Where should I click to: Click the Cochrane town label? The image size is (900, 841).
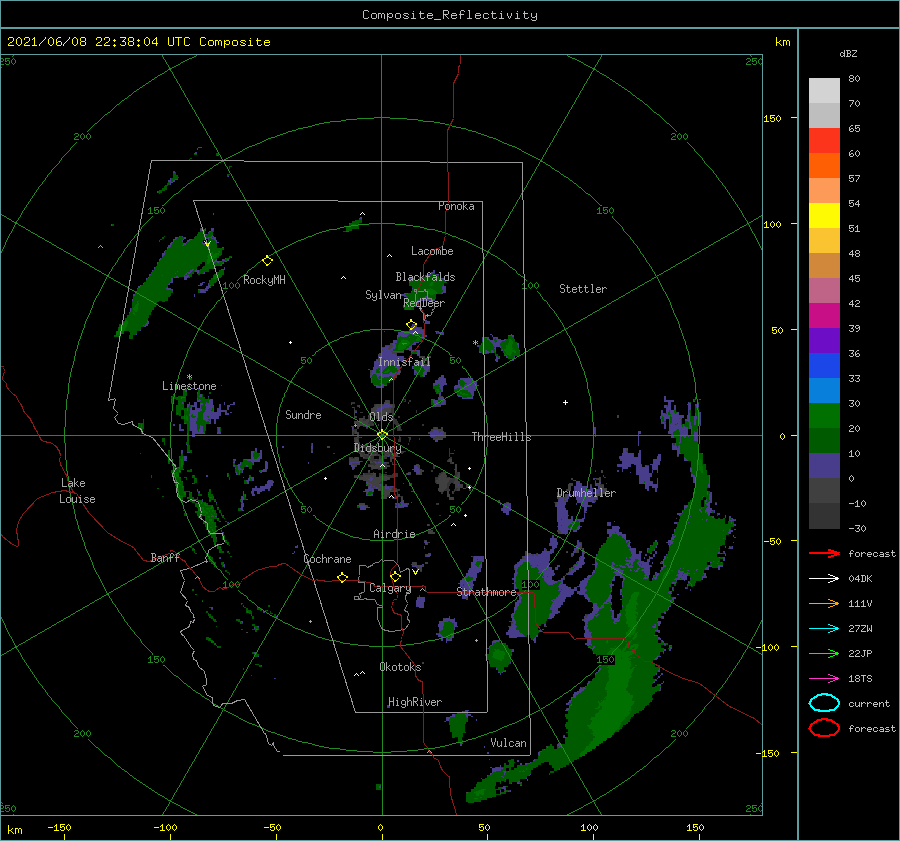(x=327, y=559)
